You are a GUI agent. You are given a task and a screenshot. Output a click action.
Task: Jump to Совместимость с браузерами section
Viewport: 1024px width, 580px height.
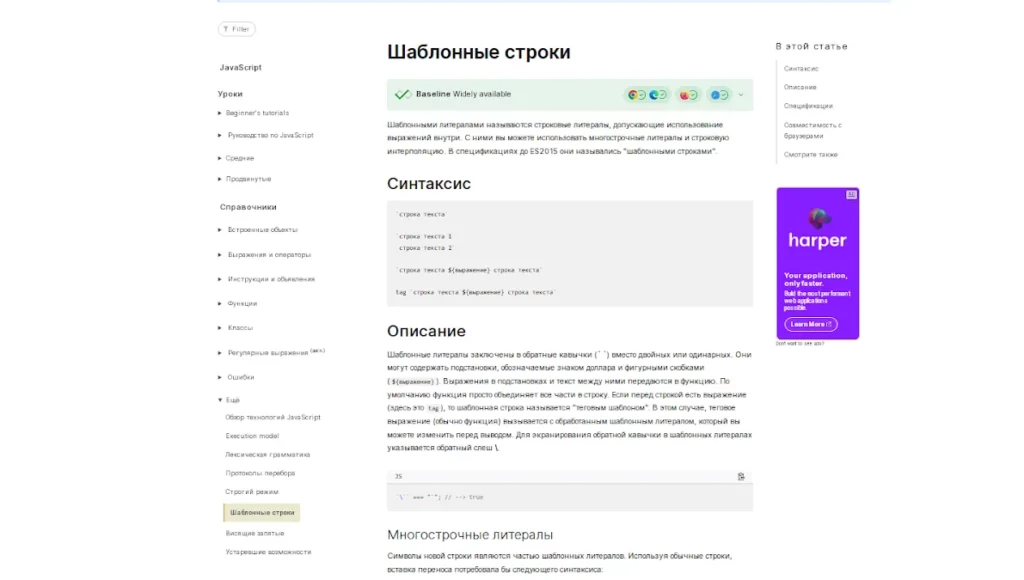[812, 131]
